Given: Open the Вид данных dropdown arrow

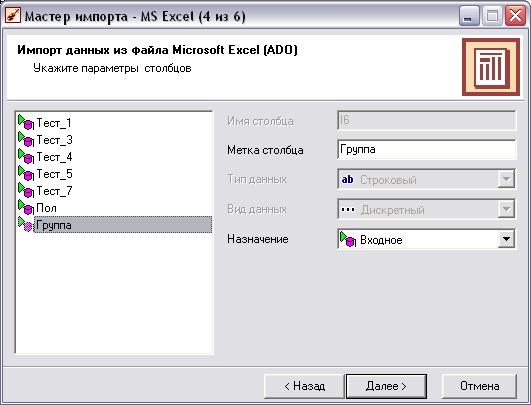Looking at the screenshot, I should click(x=506, y=209).
